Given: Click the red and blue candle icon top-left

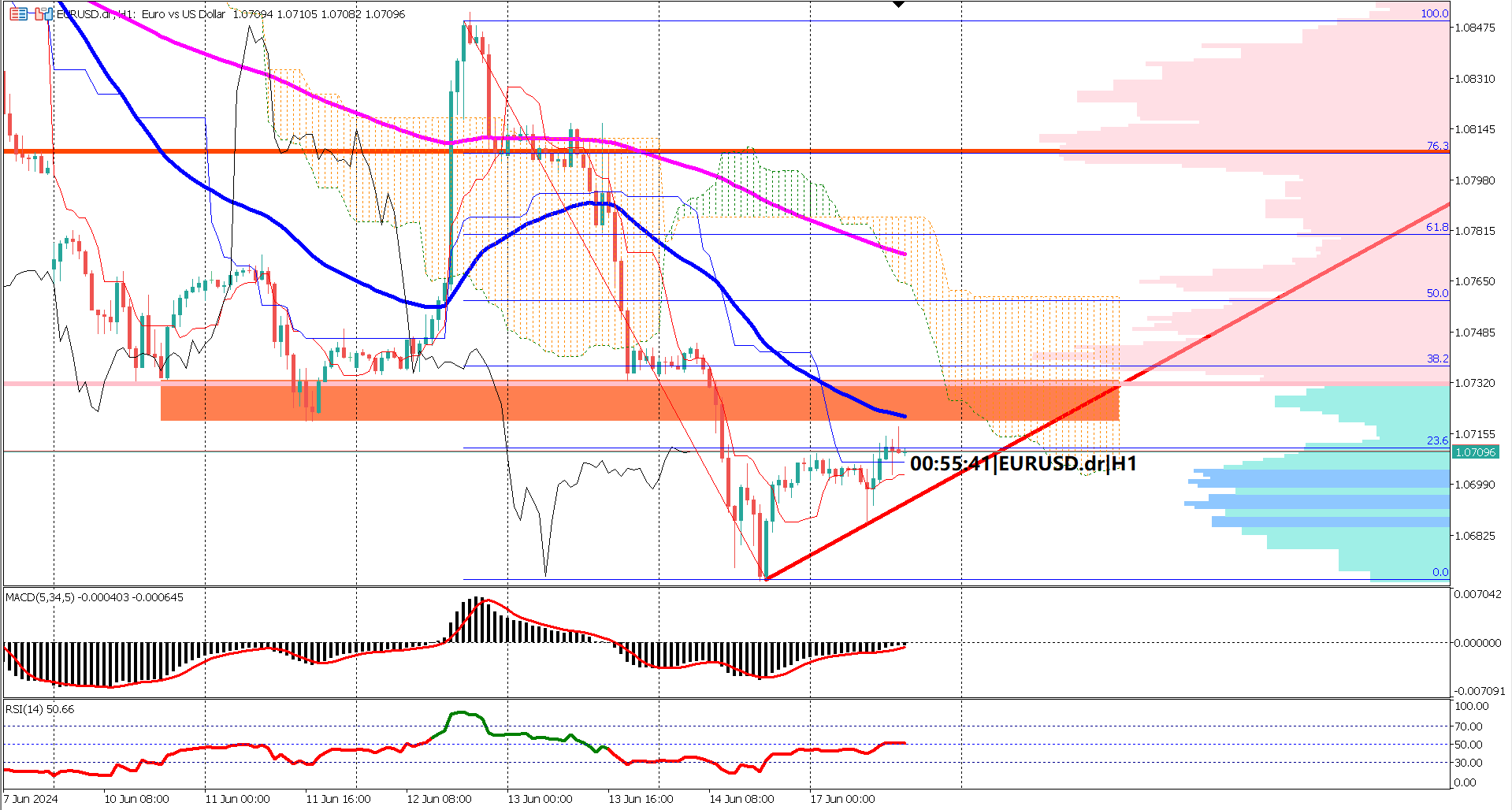Looking at the screenshot, I should pos(43,14).
